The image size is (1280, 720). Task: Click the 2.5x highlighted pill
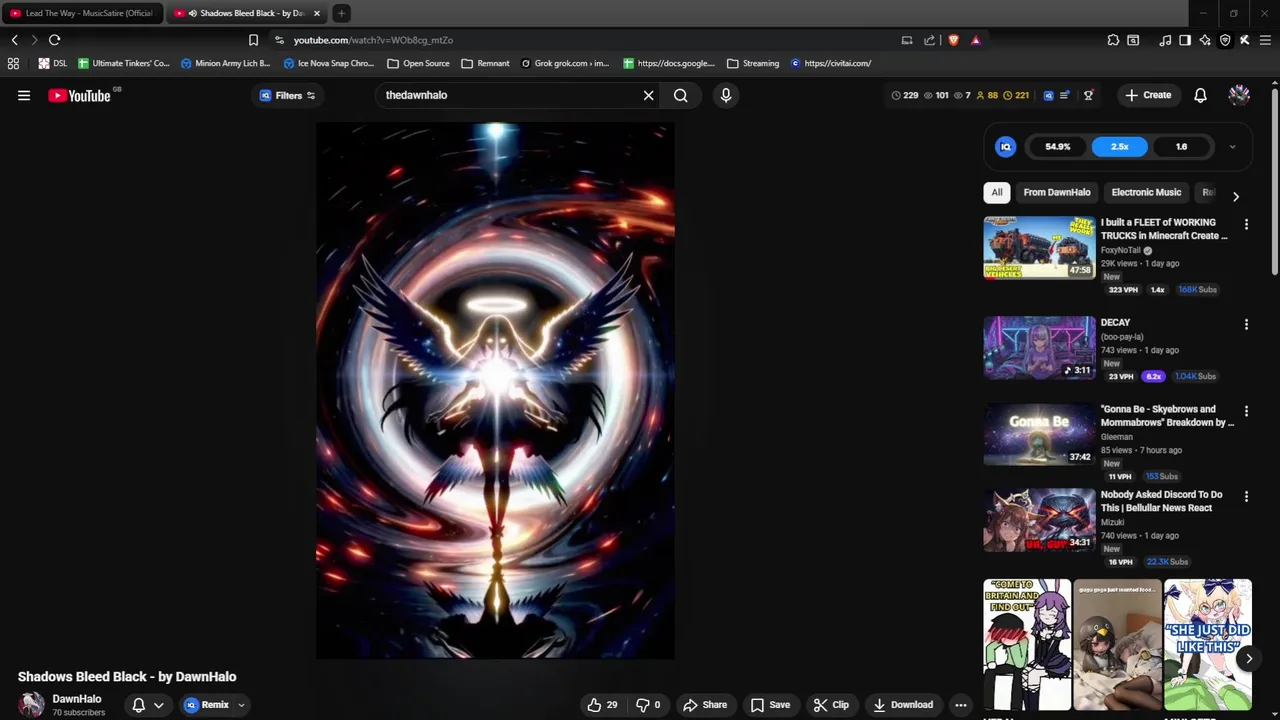point(1119,147)
